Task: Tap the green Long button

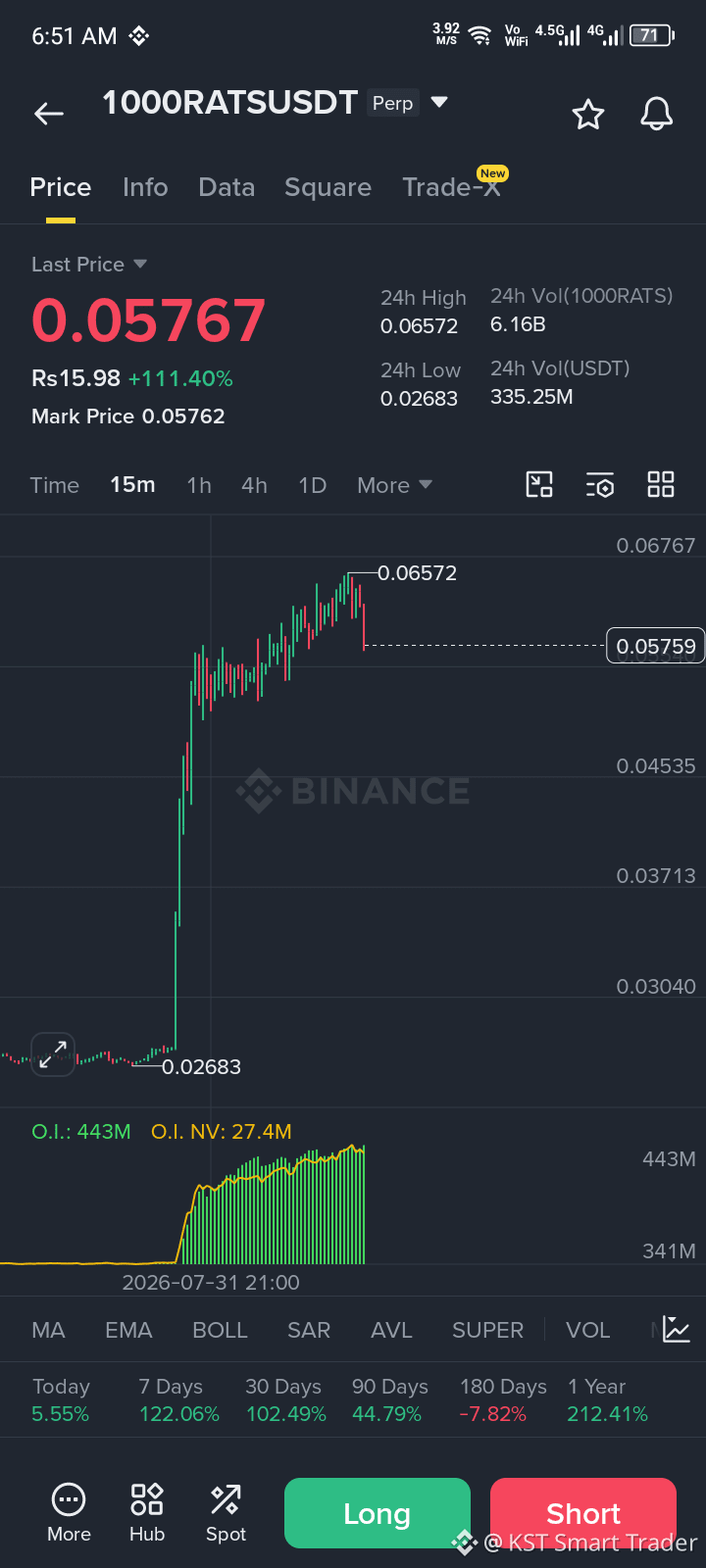Action: coord(378,1513)
